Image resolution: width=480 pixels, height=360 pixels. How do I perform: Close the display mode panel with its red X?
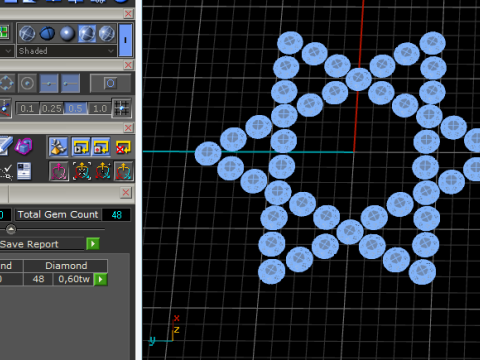128,65
